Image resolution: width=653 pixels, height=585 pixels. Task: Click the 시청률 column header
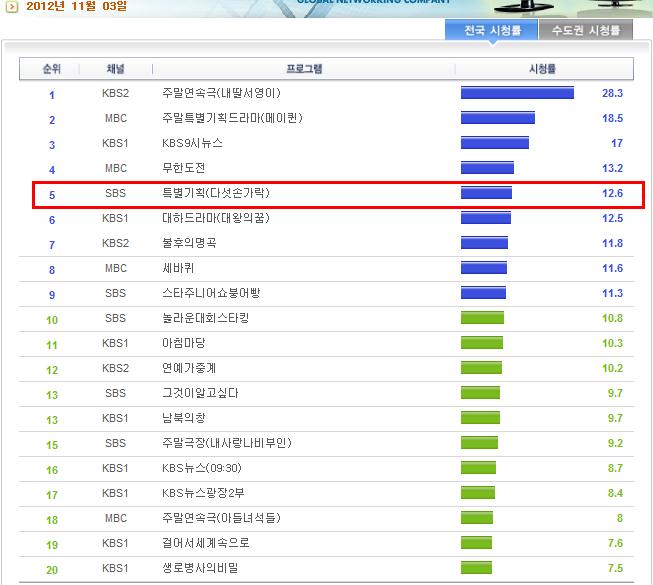542,69
